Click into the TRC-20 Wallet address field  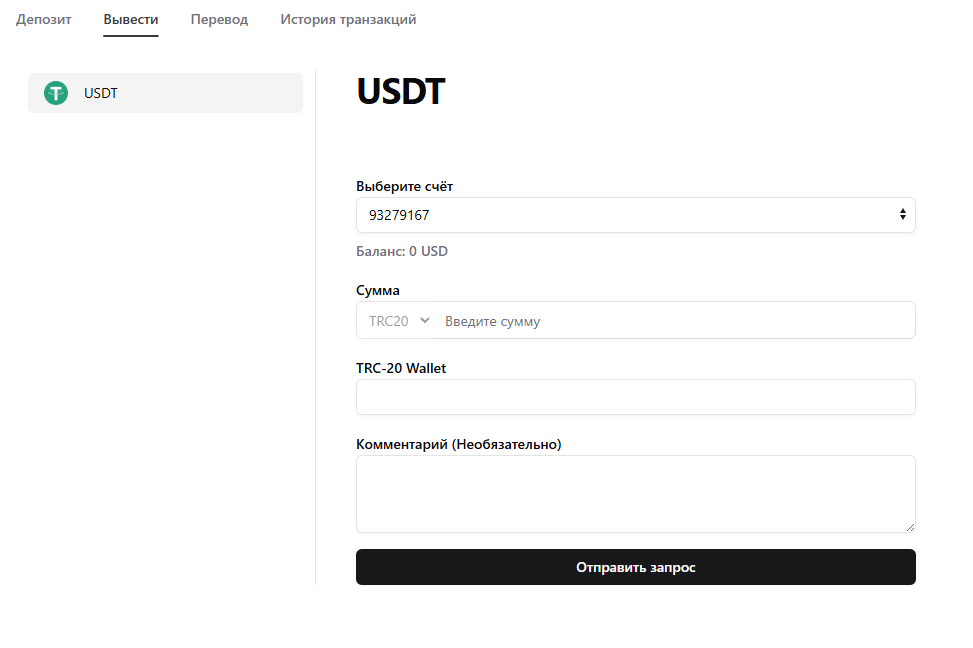[635, 397]
